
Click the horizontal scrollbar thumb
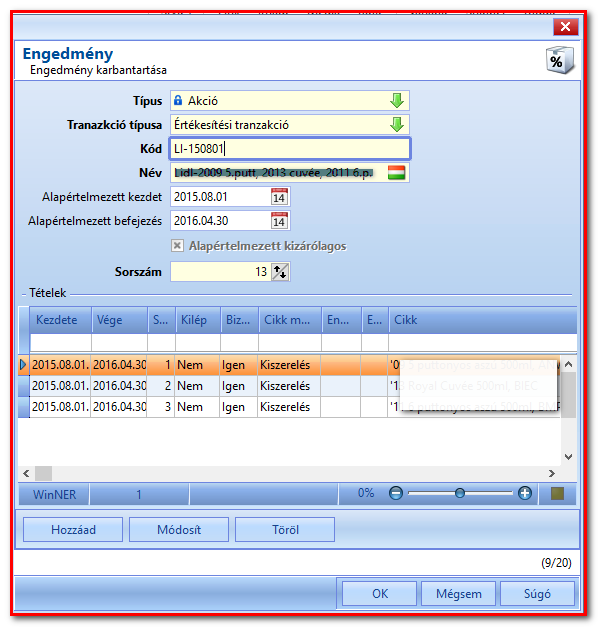[43, 473]
